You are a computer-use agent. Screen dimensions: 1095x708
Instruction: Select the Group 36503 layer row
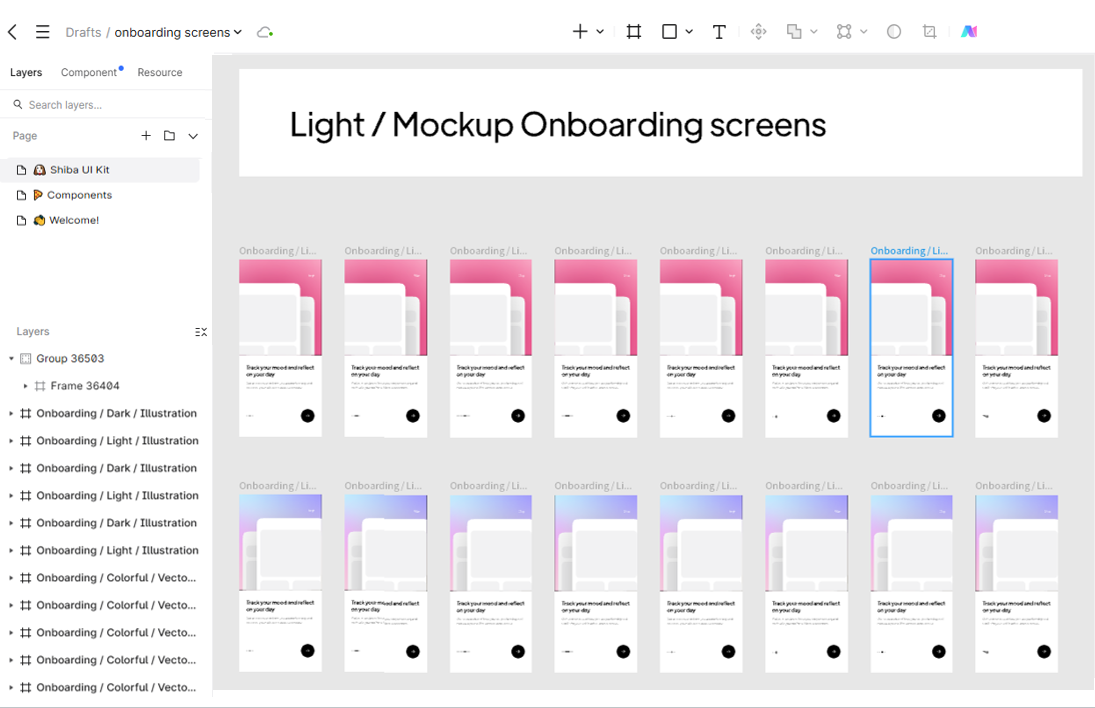pyautogui.click(x=106, y=358)
